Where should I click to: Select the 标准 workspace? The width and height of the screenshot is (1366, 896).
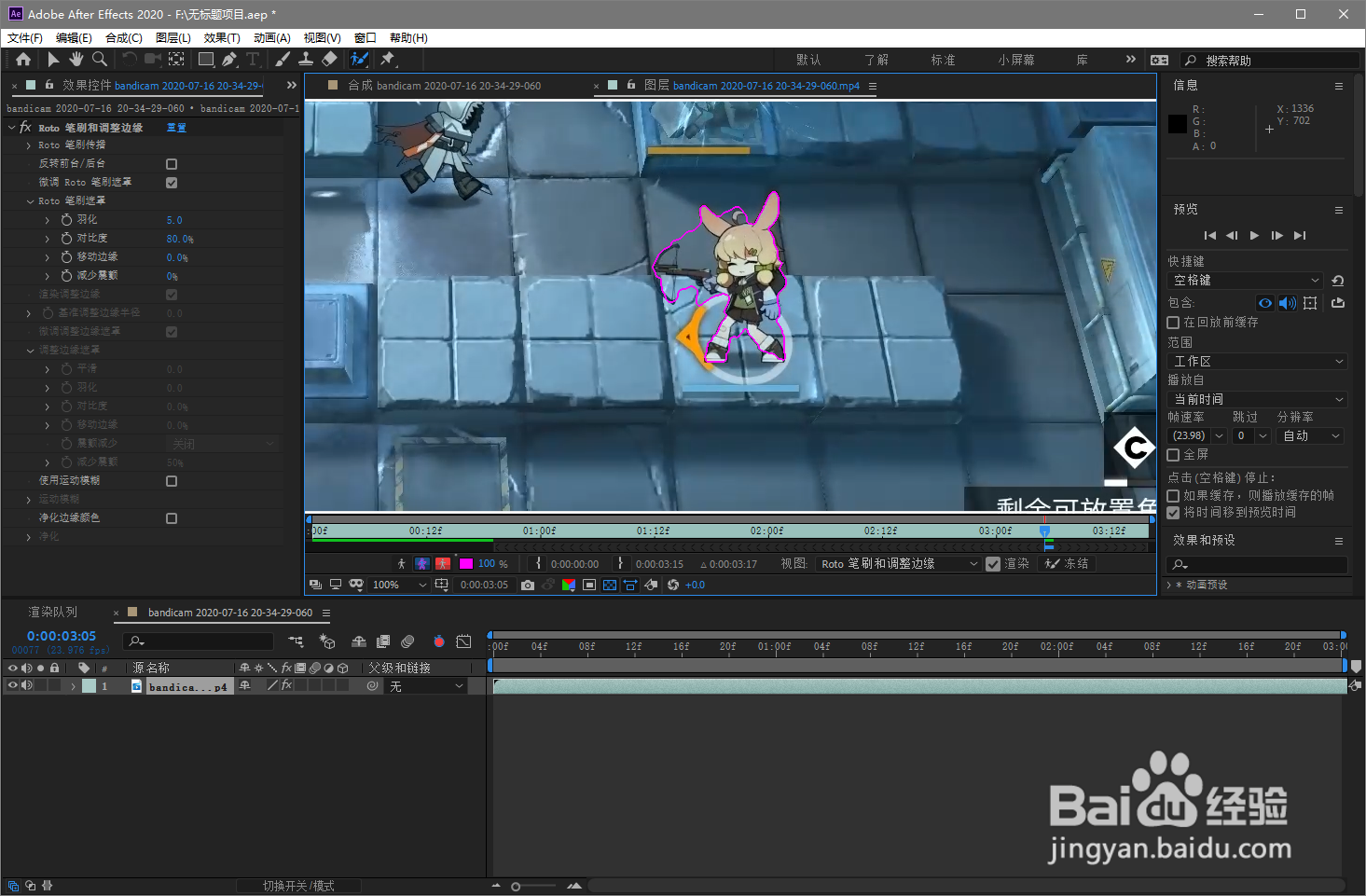(x=943, y=60)
